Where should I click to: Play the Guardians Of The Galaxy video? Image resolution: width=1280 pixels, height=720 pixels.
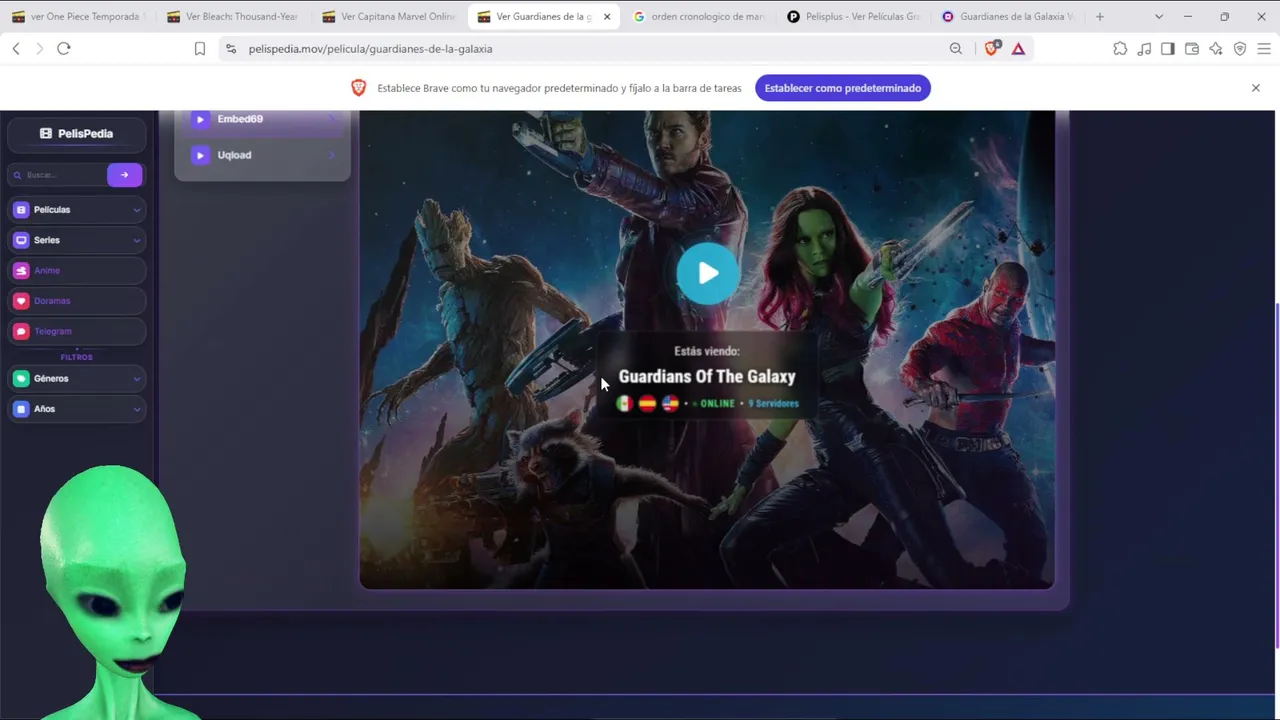pos(707,273)
